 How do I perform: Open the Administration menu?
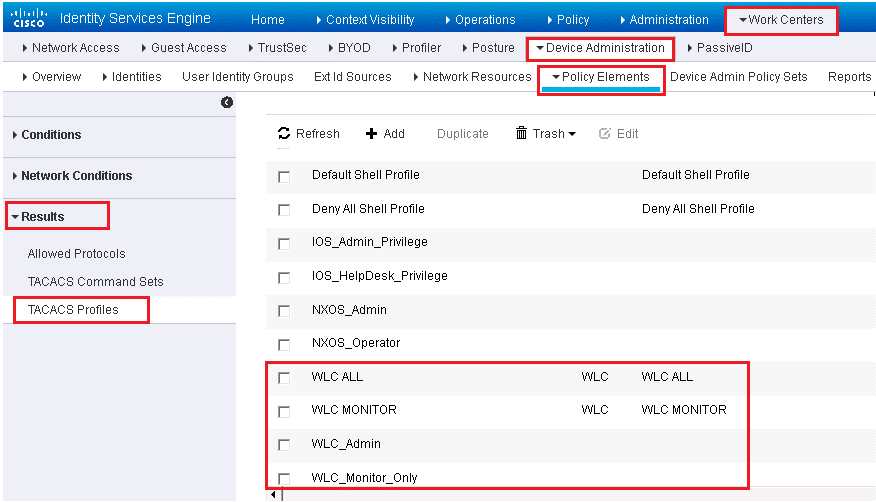click(x=664, y=20)
